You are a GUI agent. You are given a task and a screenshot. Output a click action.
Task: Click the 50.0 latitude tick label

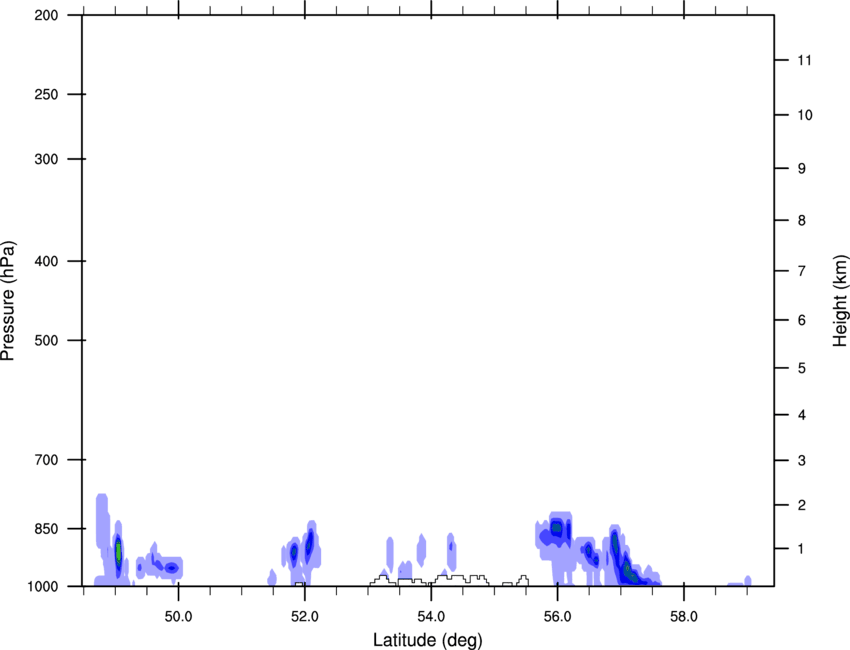coord(178,616)
